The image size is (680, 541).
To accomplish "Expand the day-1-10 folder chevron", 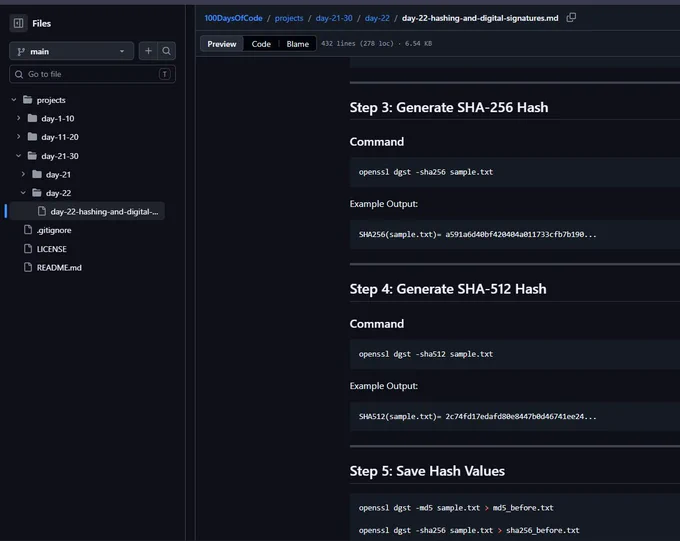I will point(18,118).
